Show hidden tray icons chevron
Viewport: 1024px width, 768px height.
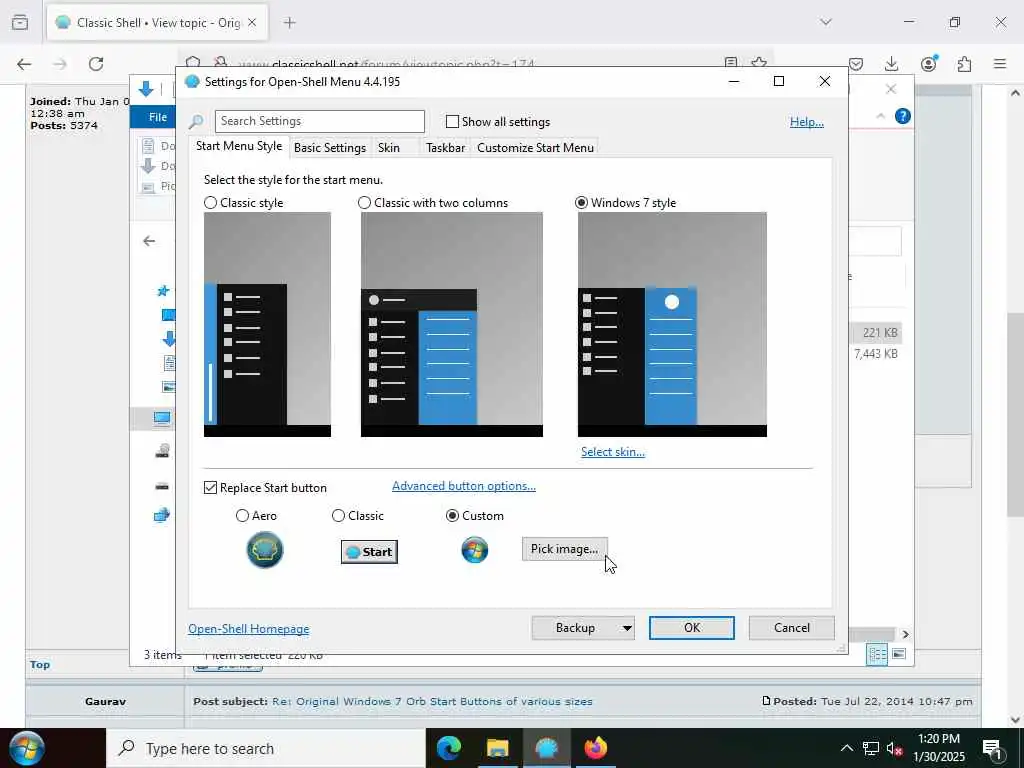click(x=846, y=748)
